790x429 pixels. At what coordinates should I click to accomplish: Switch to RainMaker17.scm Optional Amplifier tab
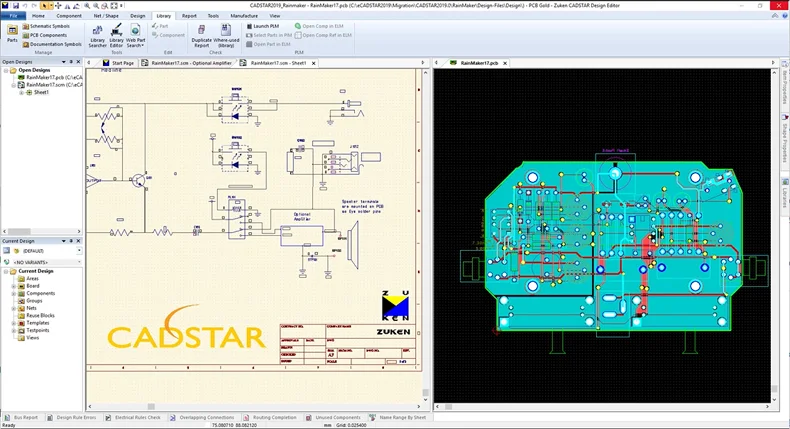(187, 63)
